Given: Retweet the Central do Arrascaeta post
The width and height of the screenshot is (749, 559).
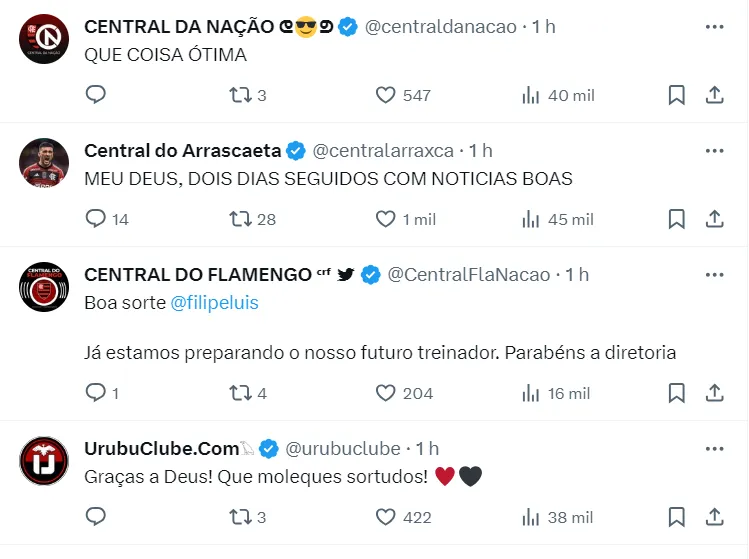Looking at the screenshot, I should tap(240, 219).
